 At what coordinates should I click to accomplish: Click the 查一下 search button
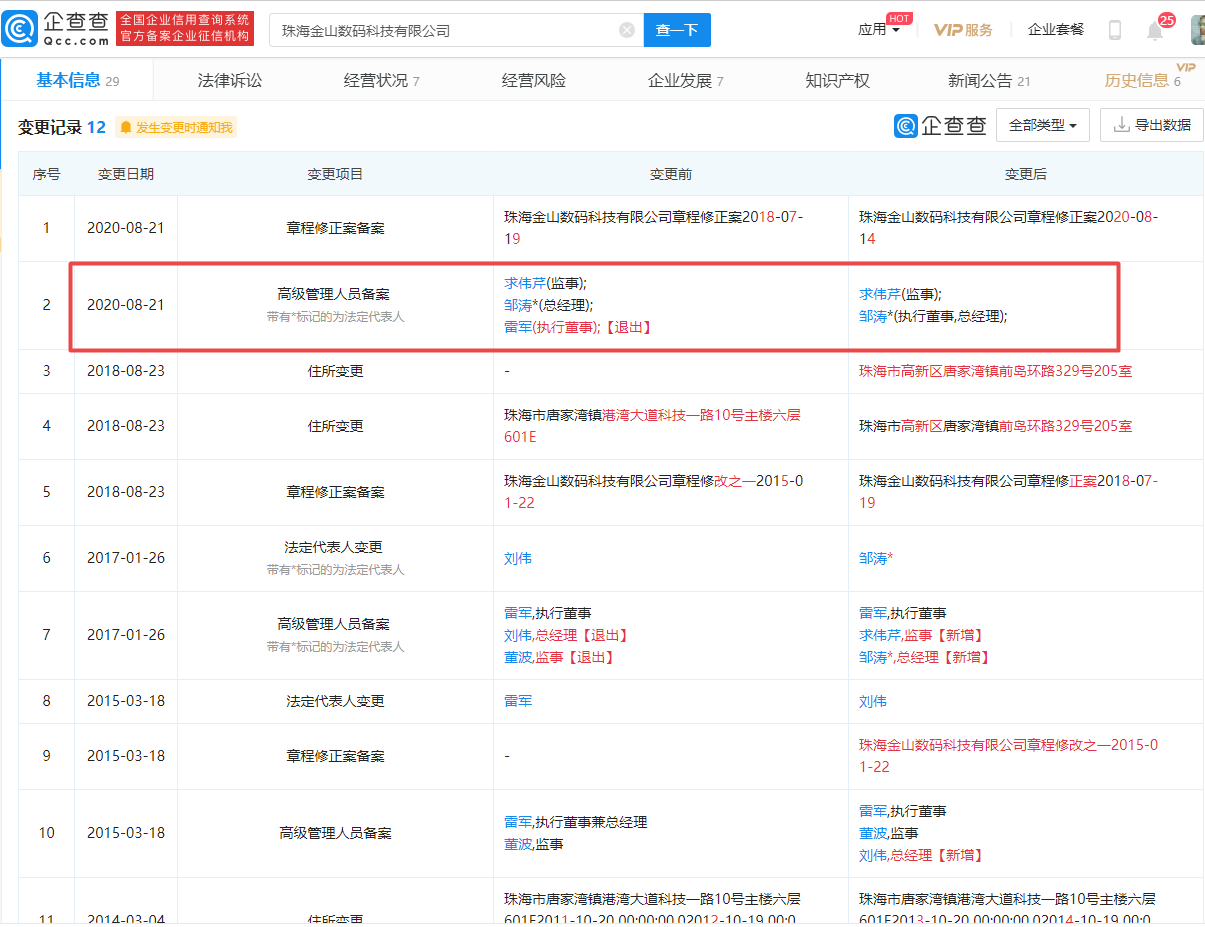click(677, 30)
